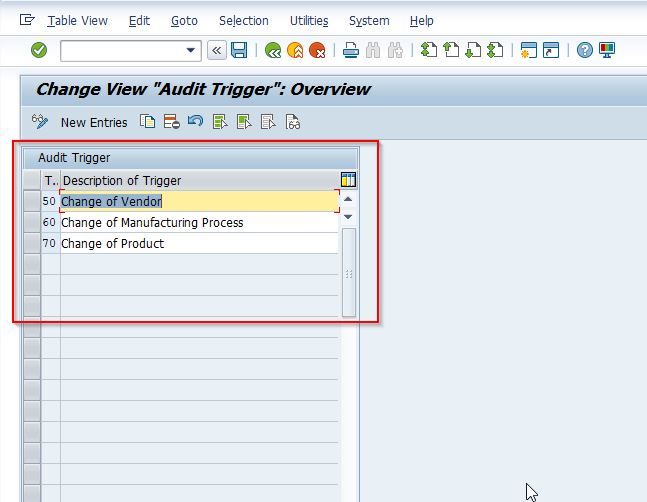Open the Help menu
The width and height of the screenshot is (647, 502).
coord(421,21)
